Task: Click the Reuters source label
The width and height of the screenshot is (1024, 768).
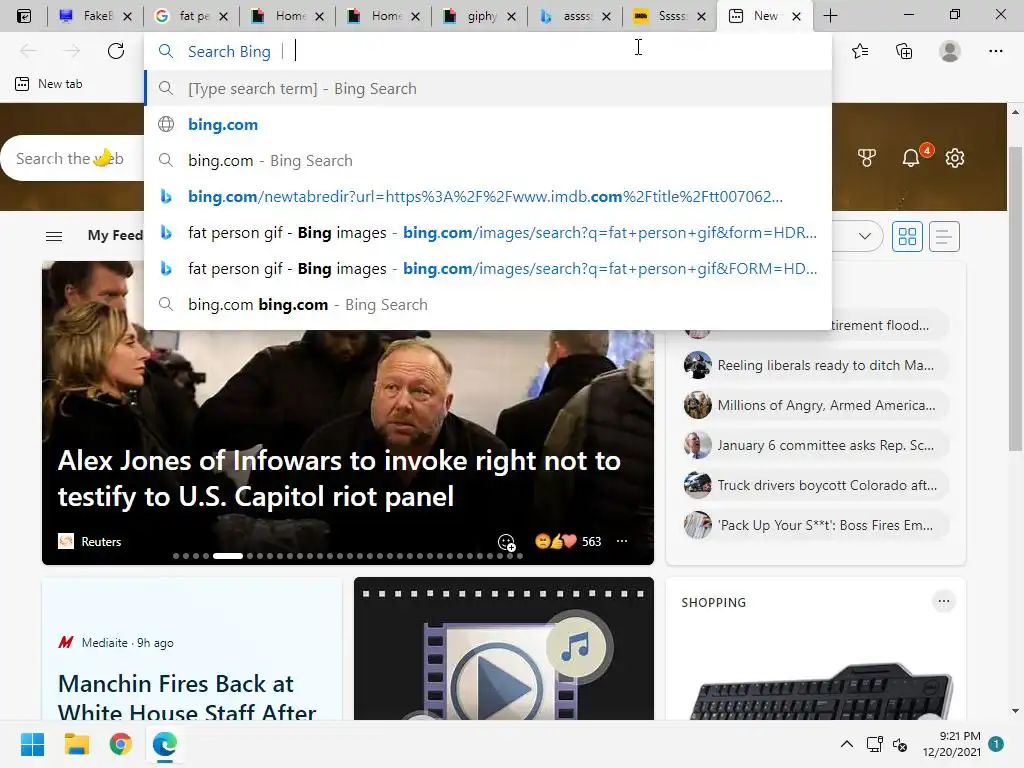Action: [x=101, y=541]
